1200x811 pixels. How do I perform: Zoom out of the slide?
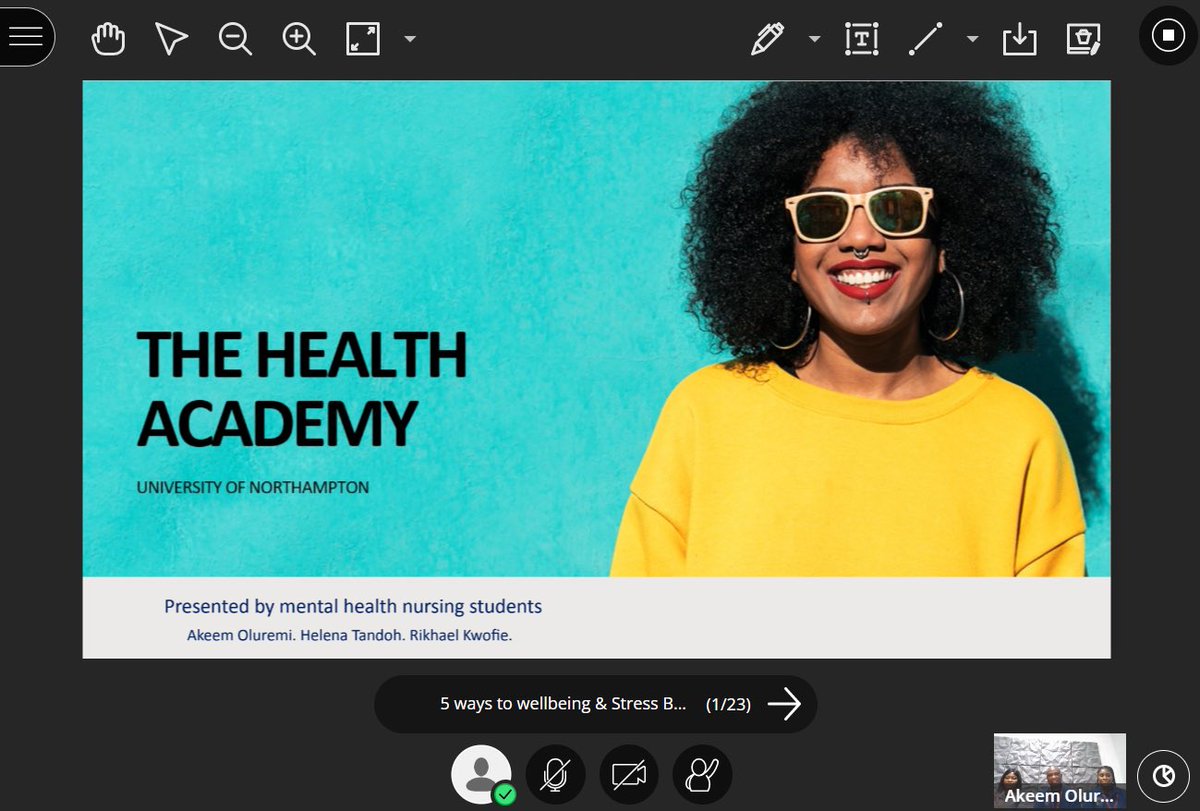(234, 37)
